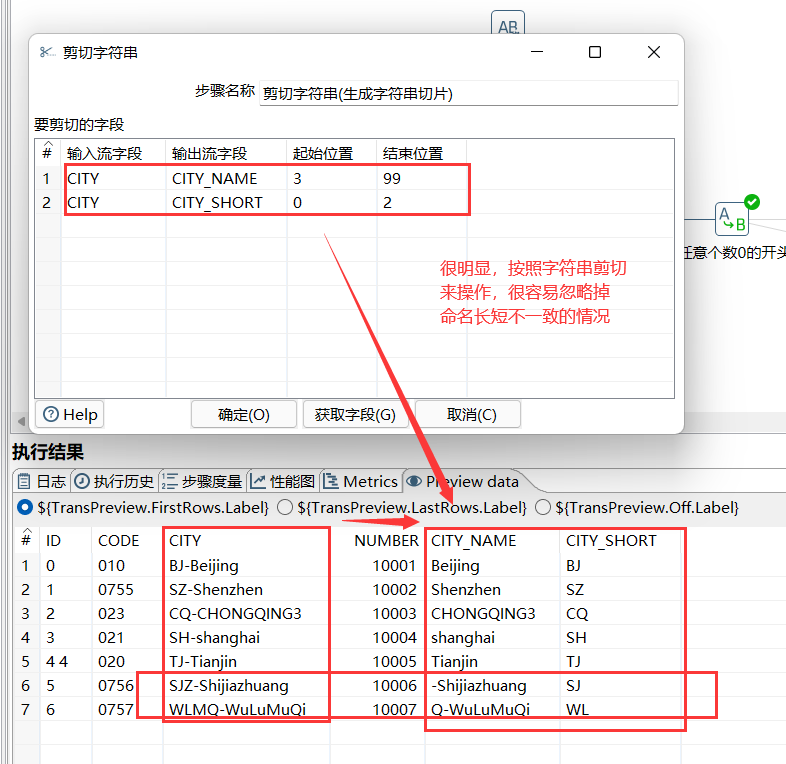Click the CITY column header in preview

click(x=246, y=540)
